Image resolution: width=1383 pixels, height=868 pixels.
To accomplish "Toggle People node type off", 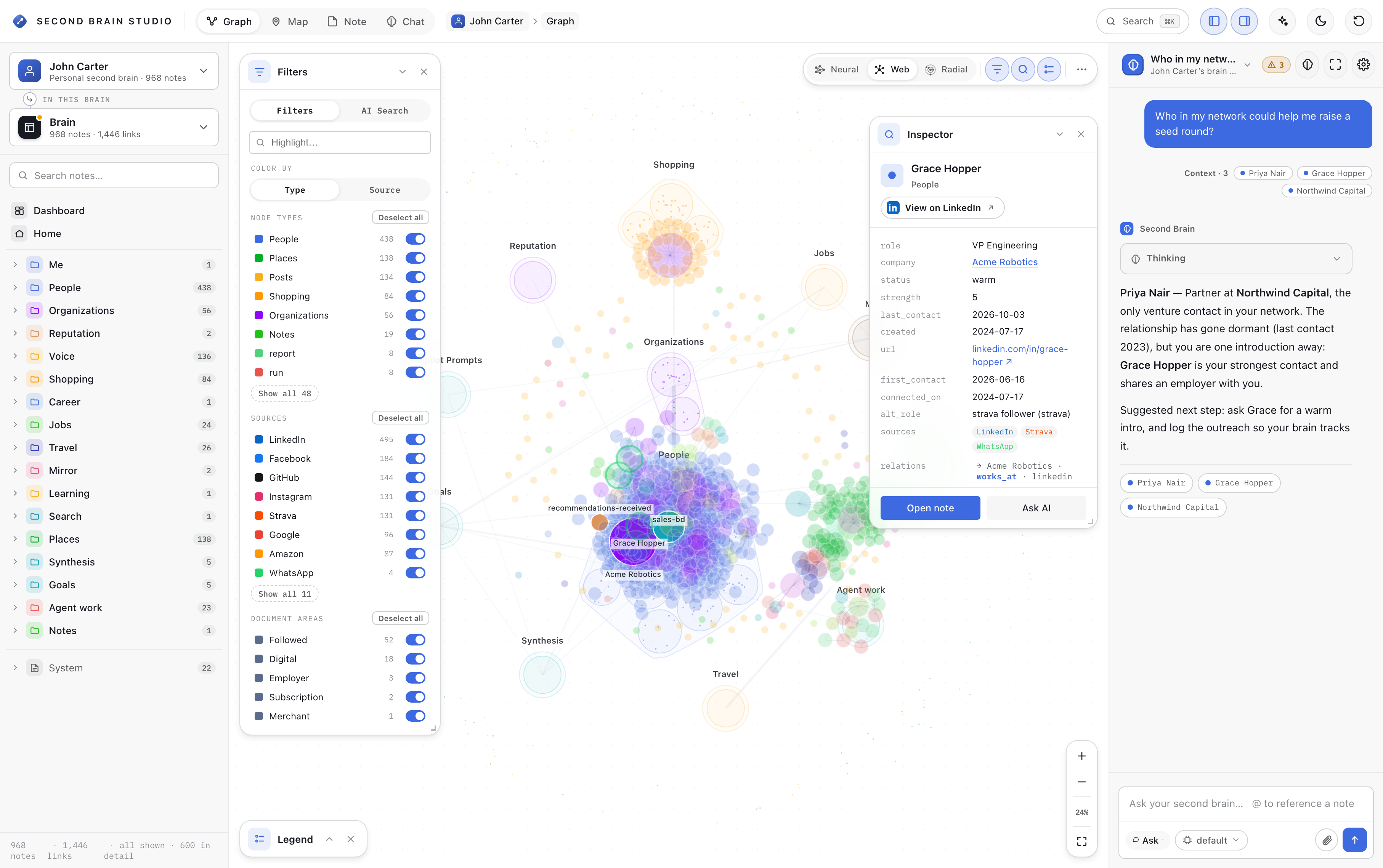I will (415, 239).
